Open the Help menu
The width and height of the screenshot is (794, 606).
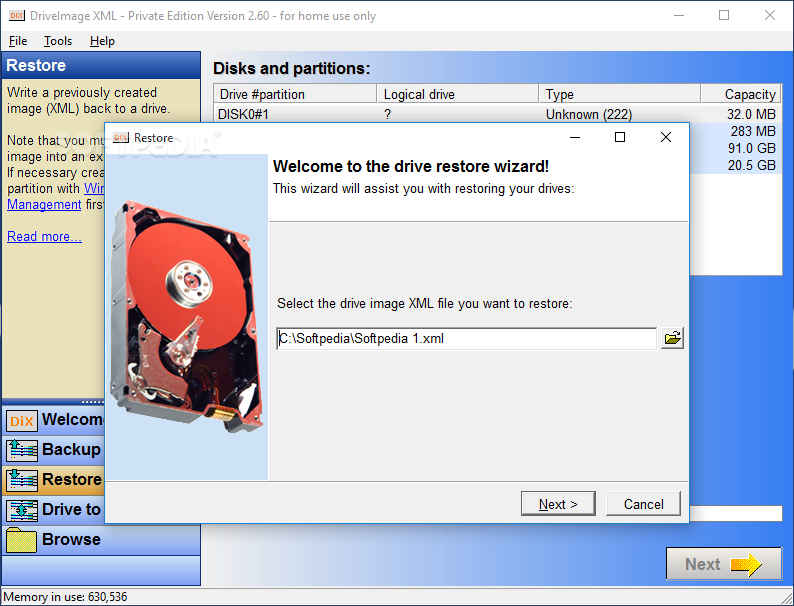[102, 41]
